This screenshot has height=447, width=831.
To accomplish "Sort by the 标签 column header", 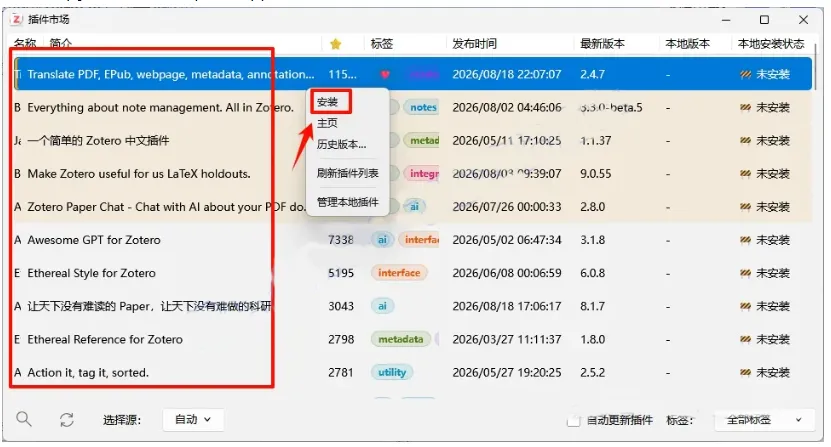I will (382, 43).
